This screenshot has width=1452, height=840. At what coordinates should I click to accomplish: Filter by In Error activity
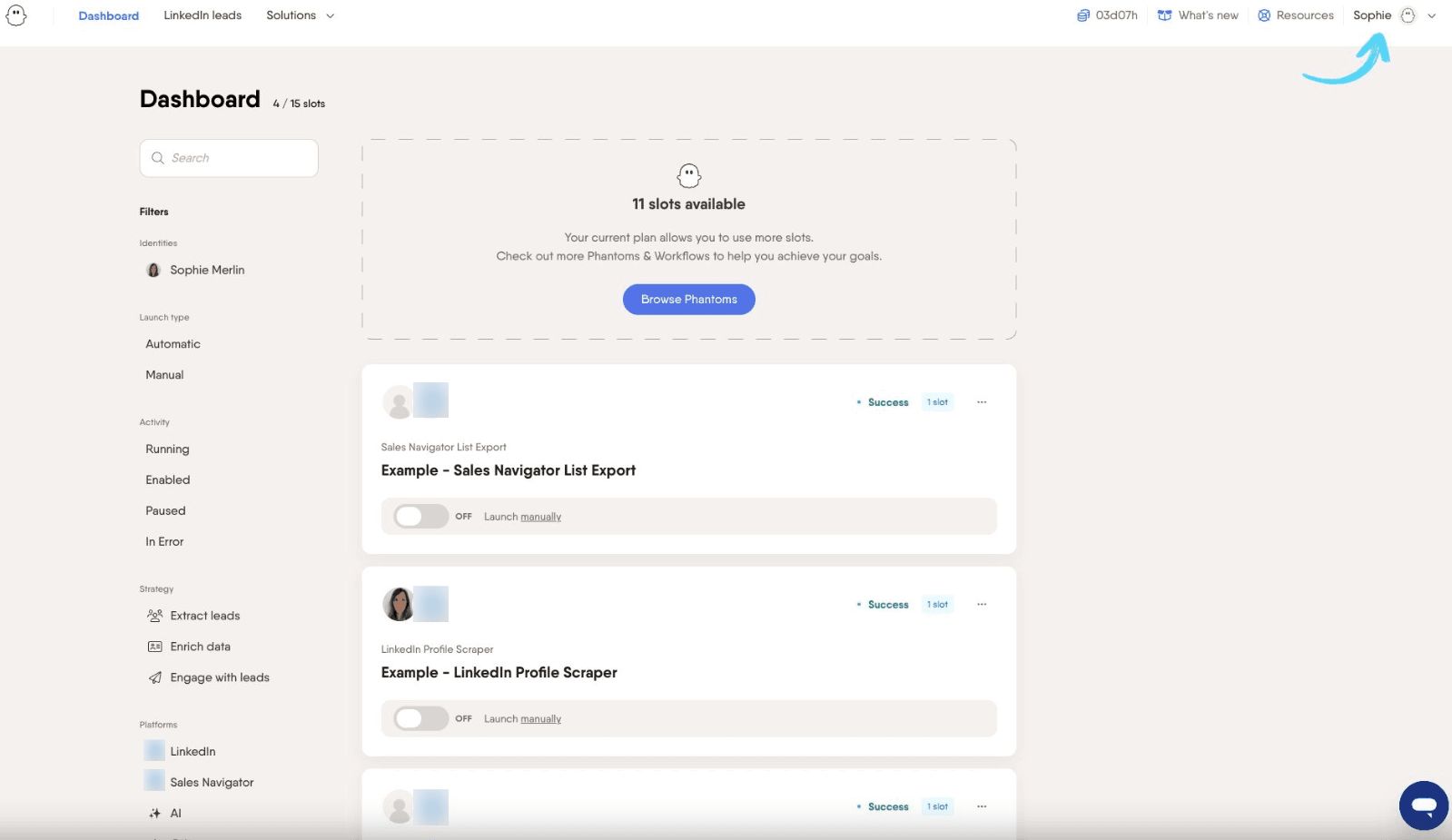pos(164,542)
